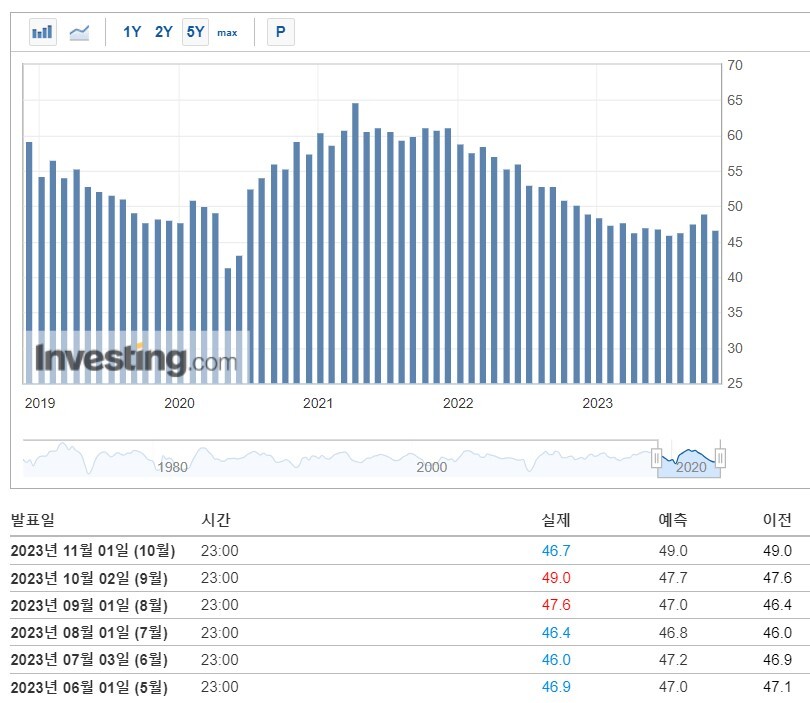Click blue actual value 46.0 for June
This screenshot has width=810, height=703.
556,660
